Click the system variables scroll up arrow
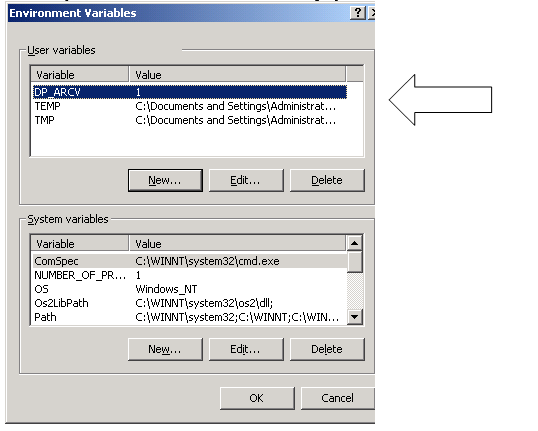The height and width of the screenshot is (431, 538). coord(354,243)
